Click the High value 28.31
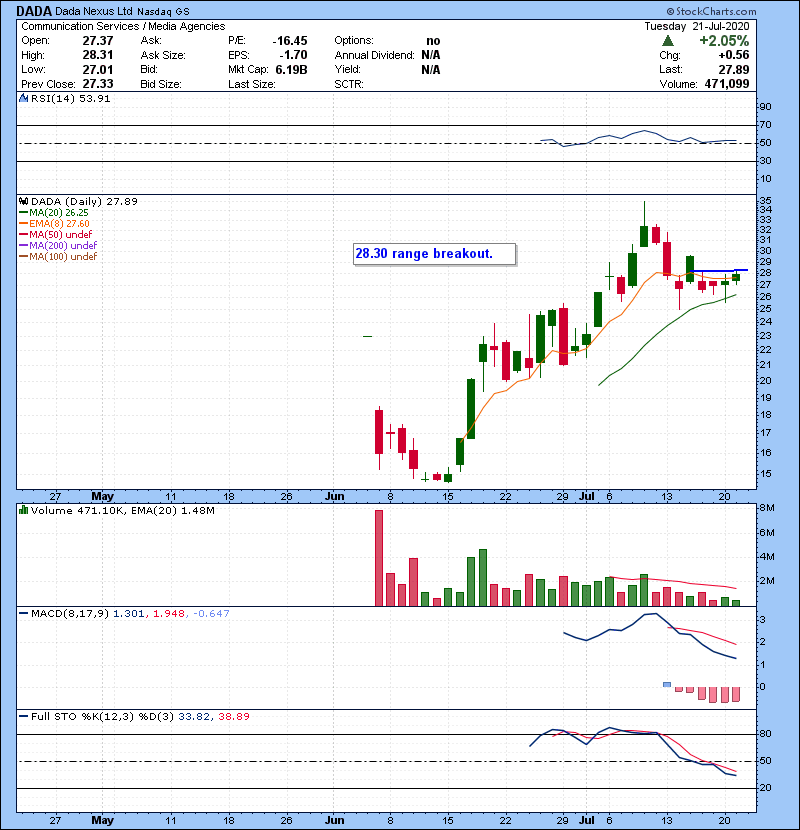800x830 pixels. click(98, 55)
